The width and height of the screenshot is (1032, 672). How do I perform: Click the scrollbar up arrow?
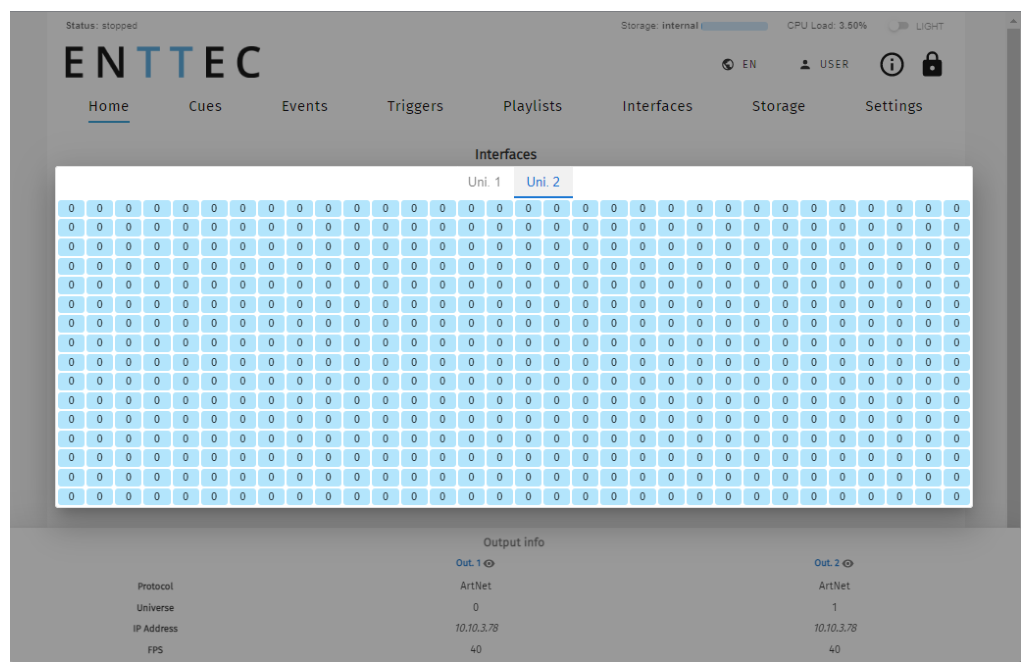click(1014, 21)
